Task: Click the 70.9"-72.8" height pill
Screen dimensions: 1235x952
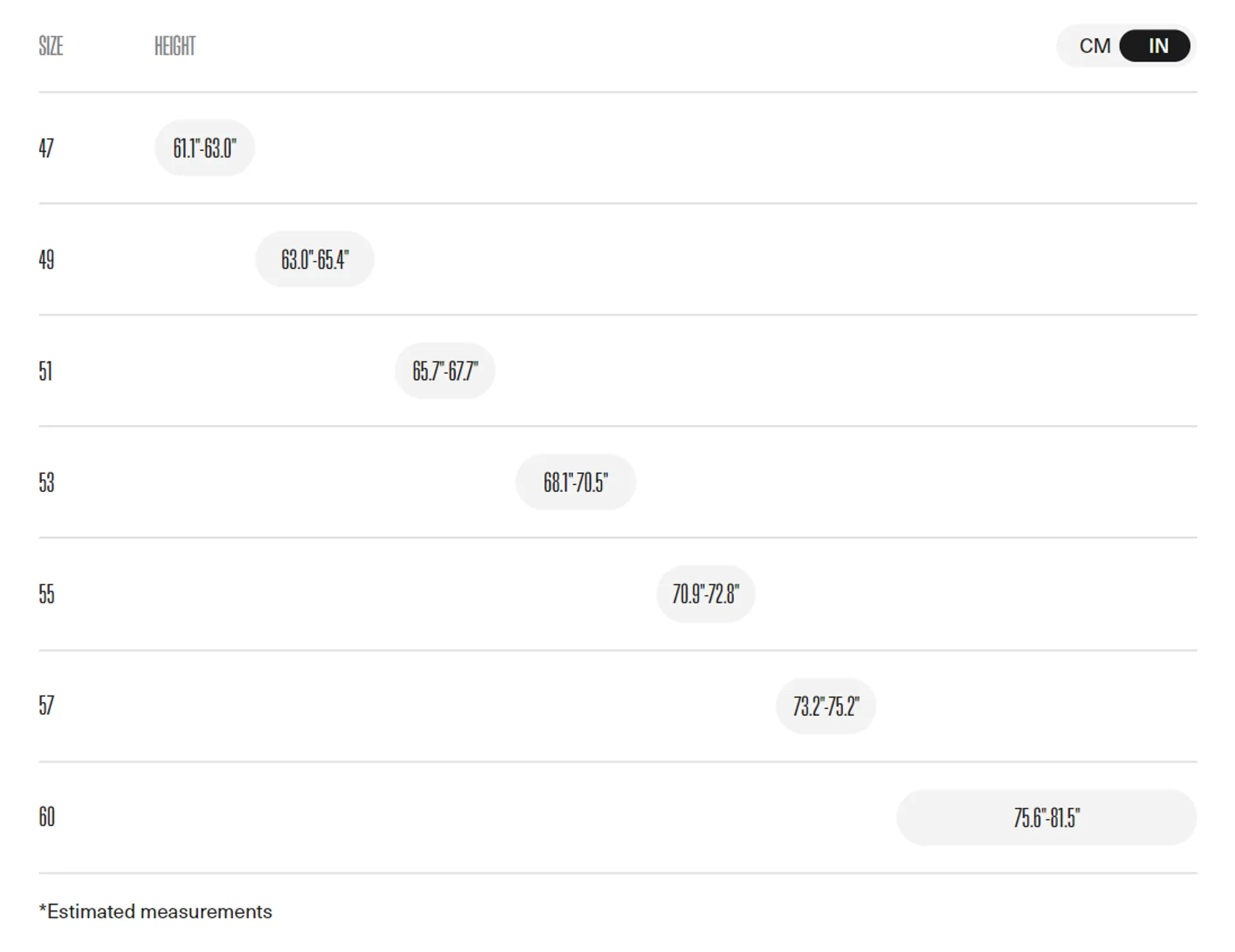Action: pos(706,594)
